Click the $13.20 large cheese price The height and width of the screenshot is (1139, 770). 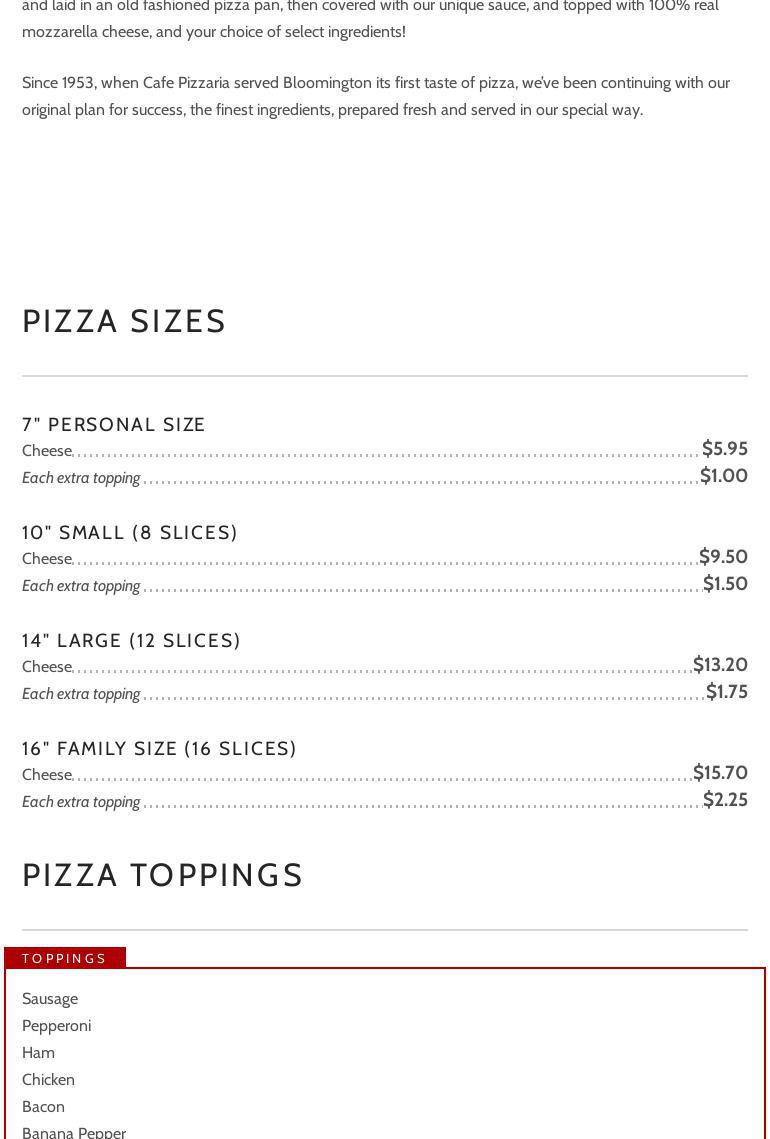tap(720, 665)
